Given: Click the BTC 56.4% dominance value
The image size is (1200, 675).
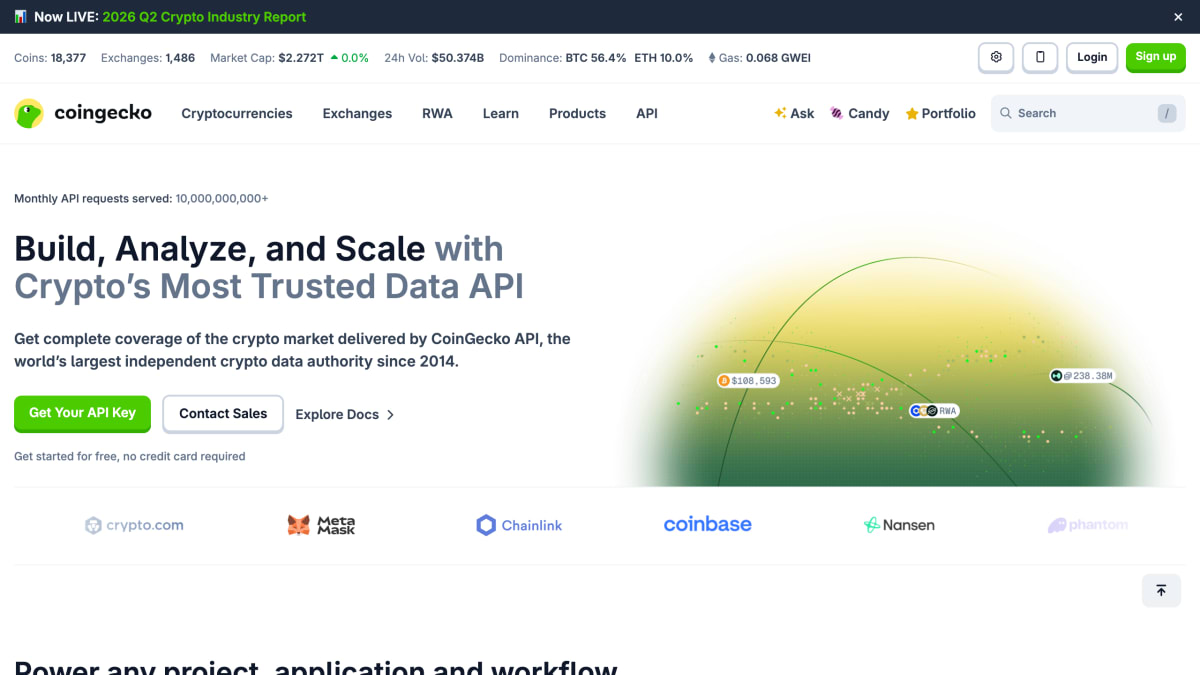Looking at the screenshot, I should (x=596, y=58).
